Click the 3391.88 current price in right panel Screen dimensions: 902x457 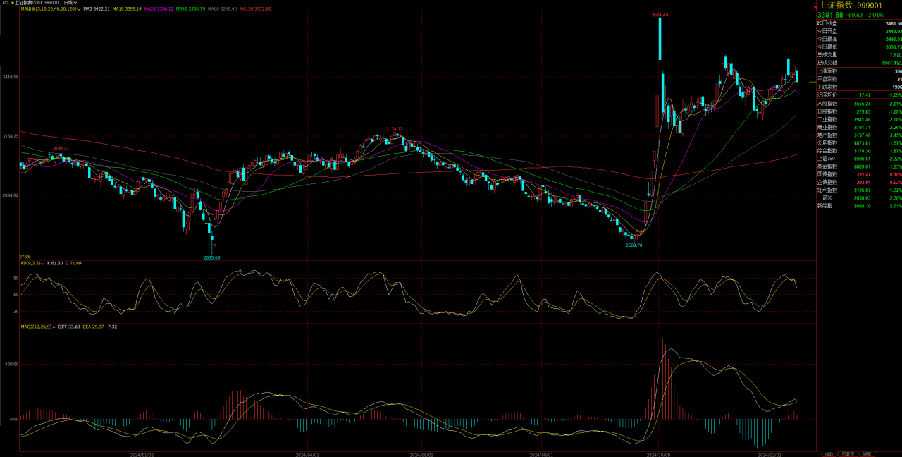828,16
